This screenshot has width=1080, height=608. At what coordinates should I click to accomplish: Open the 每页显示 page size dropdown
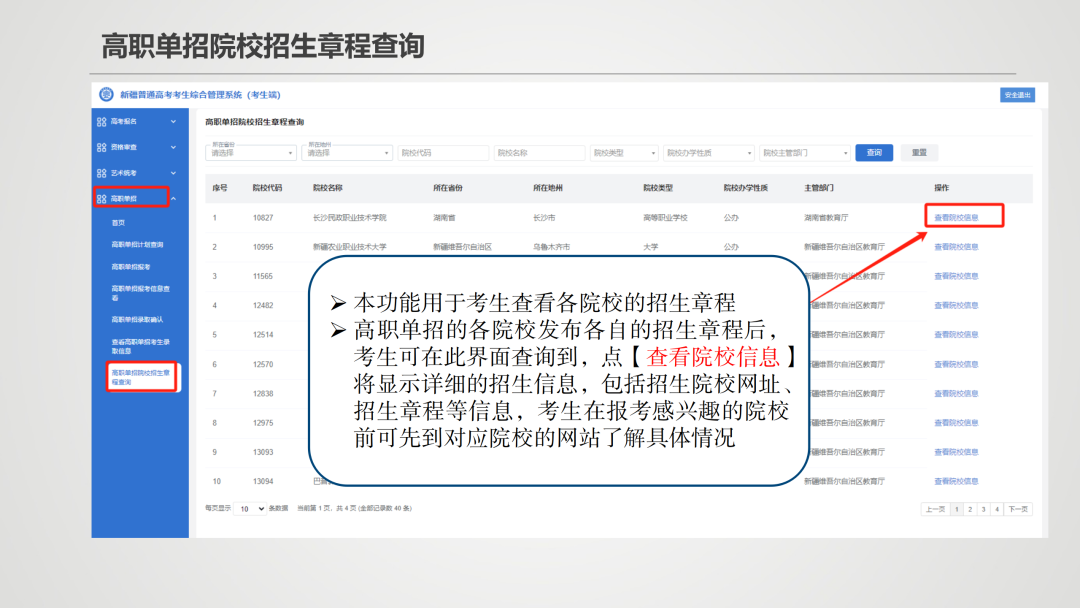pos(249,510)
